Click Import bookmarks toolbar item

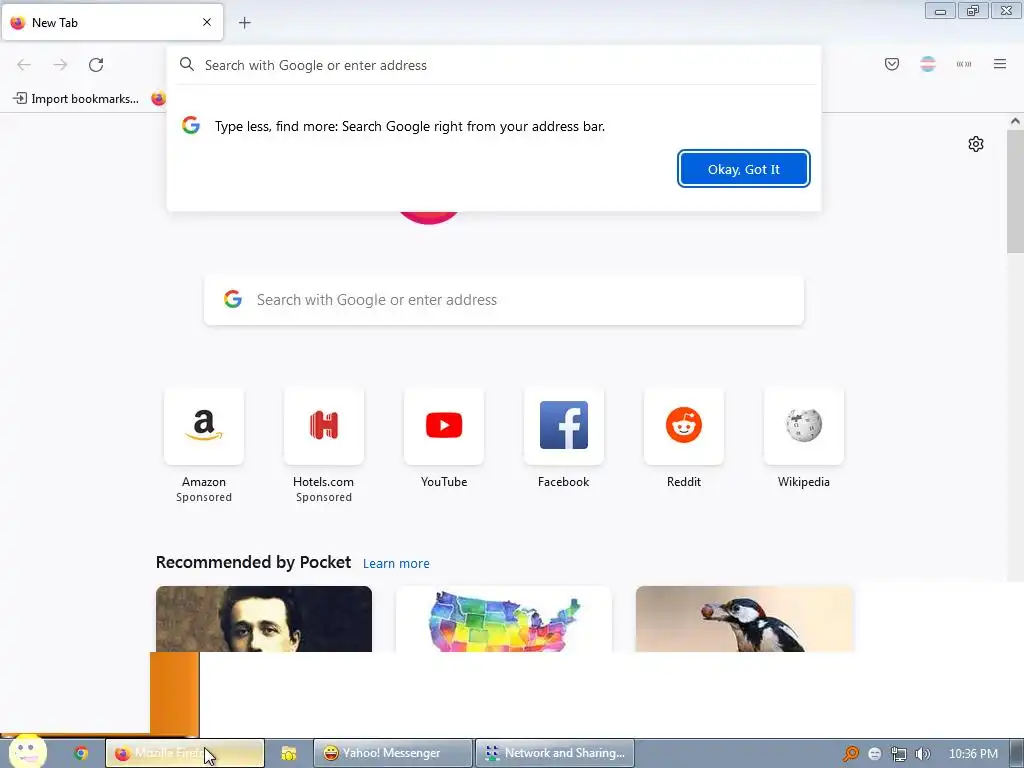coord(76,99)
